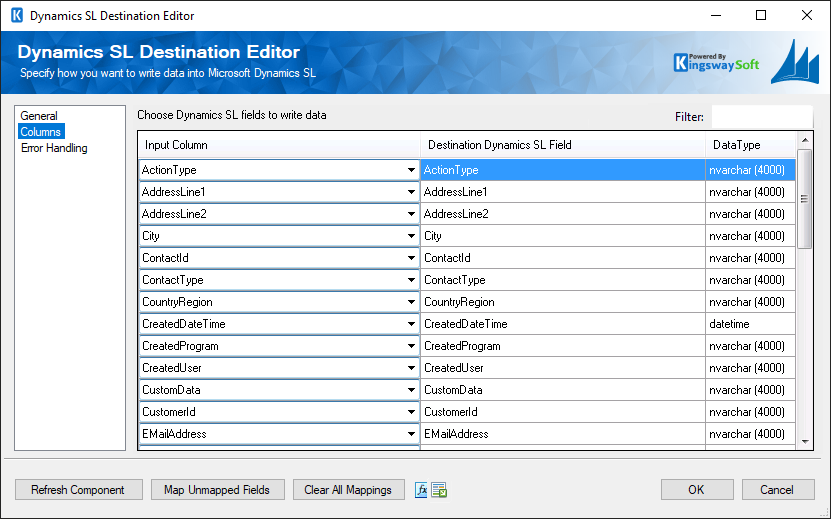Click the Cancel button
The height and width of the screenshot is (519, 831).
(x=777, y=490)
